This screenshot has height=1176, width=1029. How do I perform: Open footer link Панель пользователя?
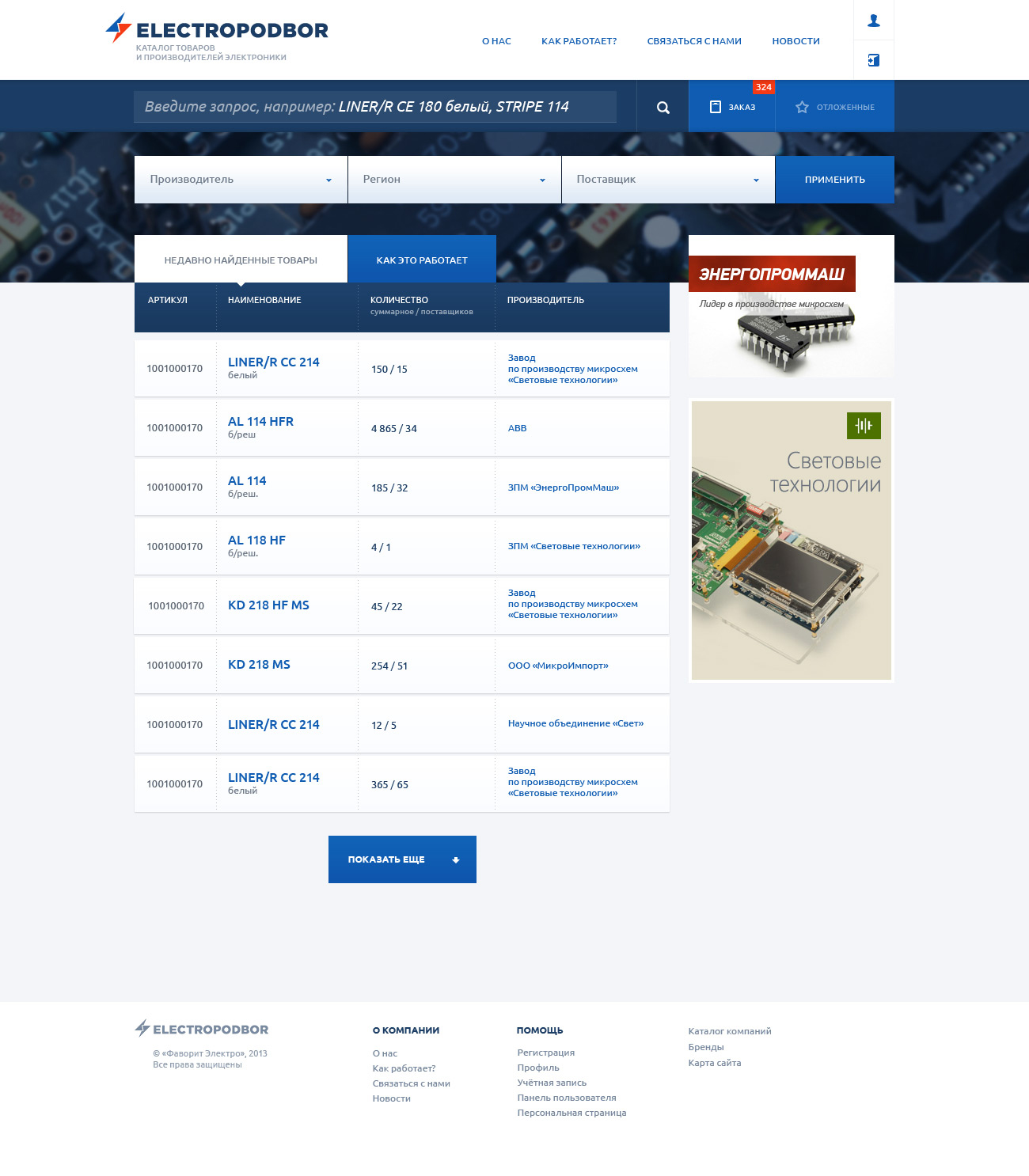click(x=567, y=1098)
